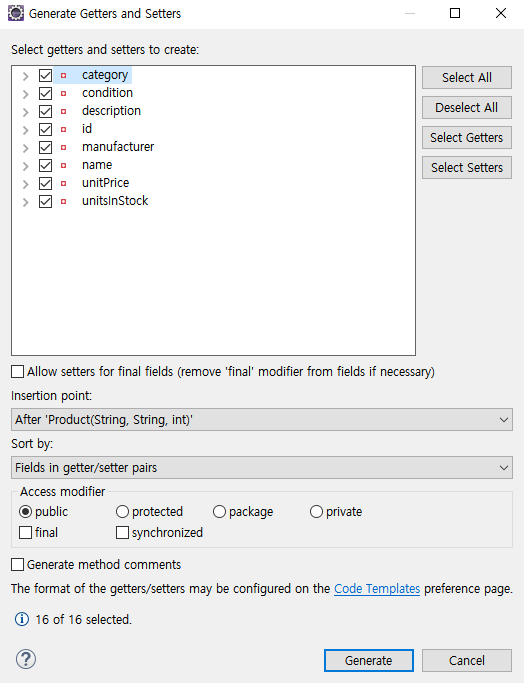
Task: Click the Generate button
Action: point(368,660)
